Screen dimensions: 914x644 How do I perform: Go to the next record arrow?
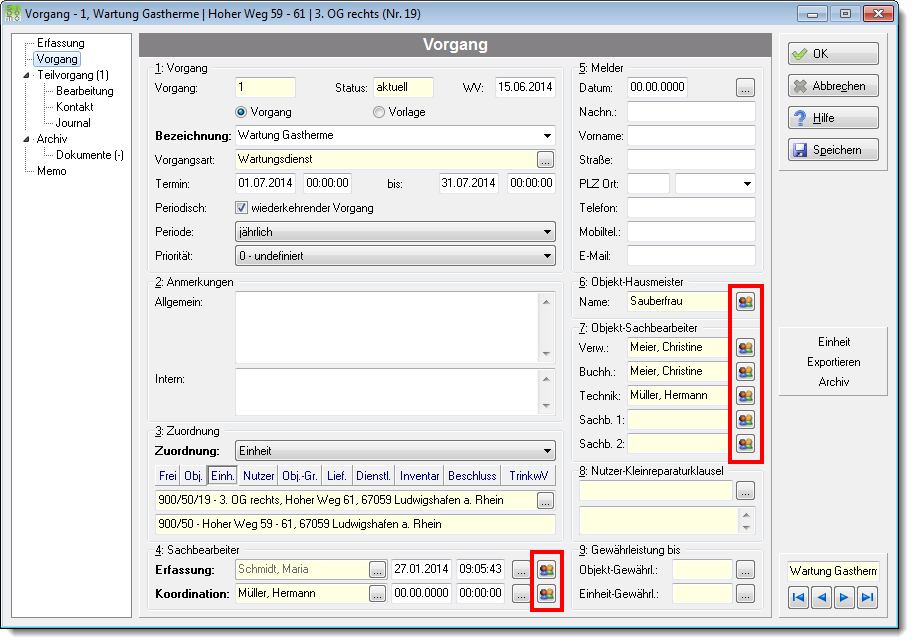[x=844, y=597]
